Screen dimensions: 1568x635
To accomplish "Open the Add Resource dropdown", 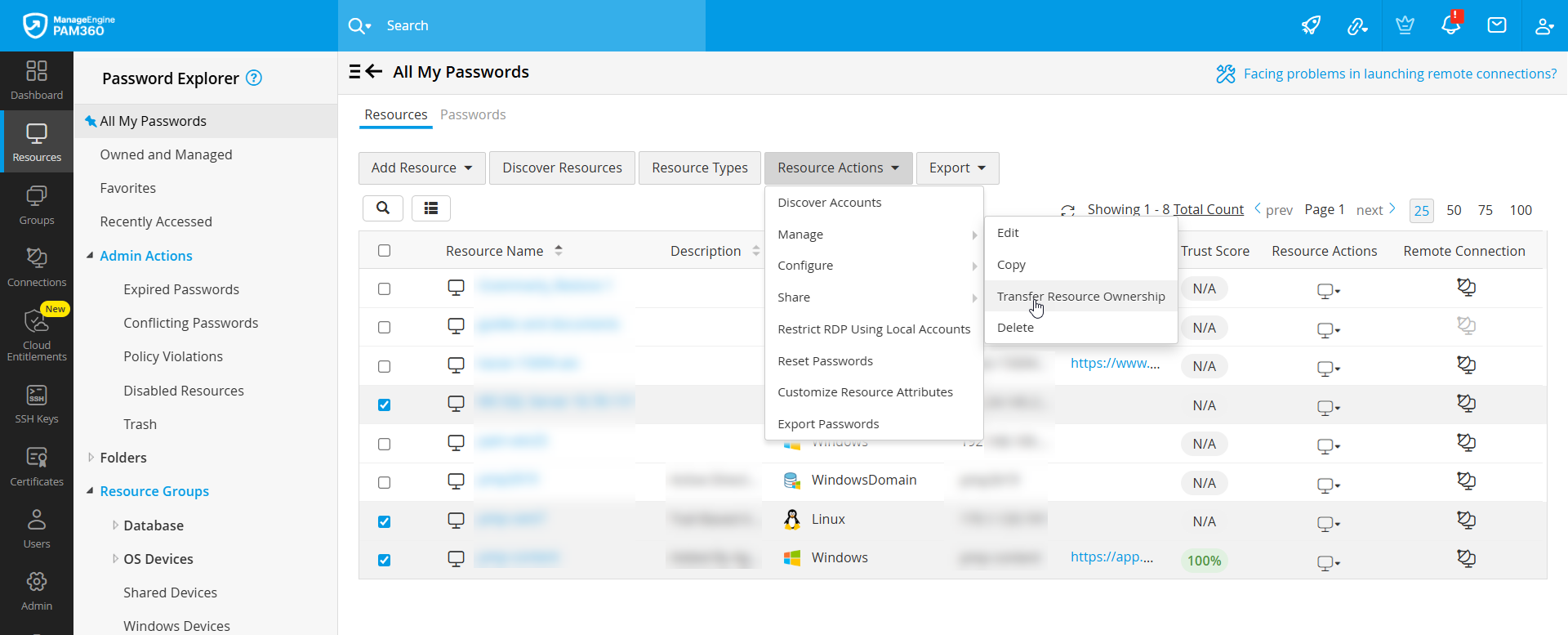I will [421, 168].
